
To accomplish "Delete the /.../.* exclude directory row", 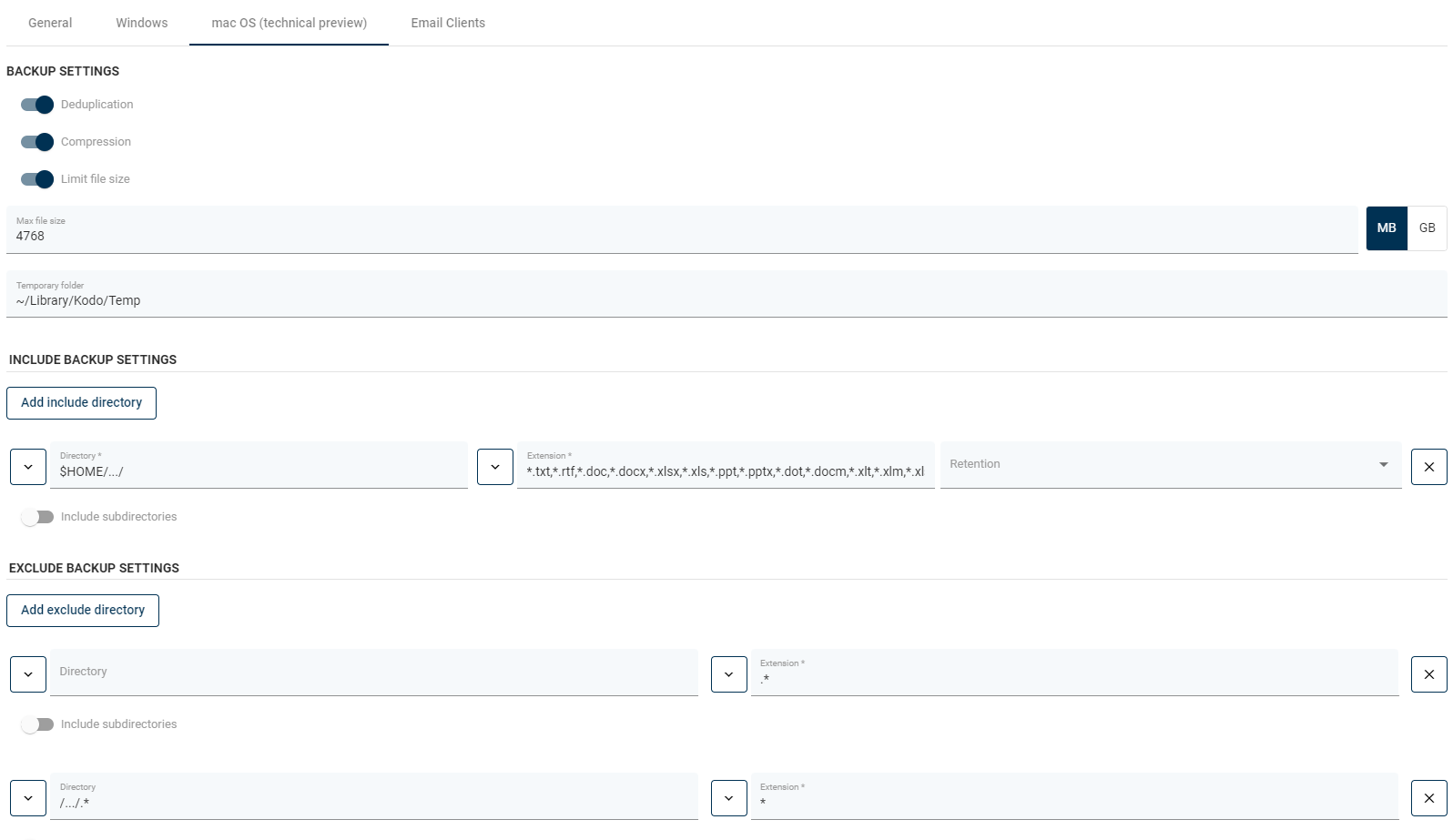I will coord(1428,798).
